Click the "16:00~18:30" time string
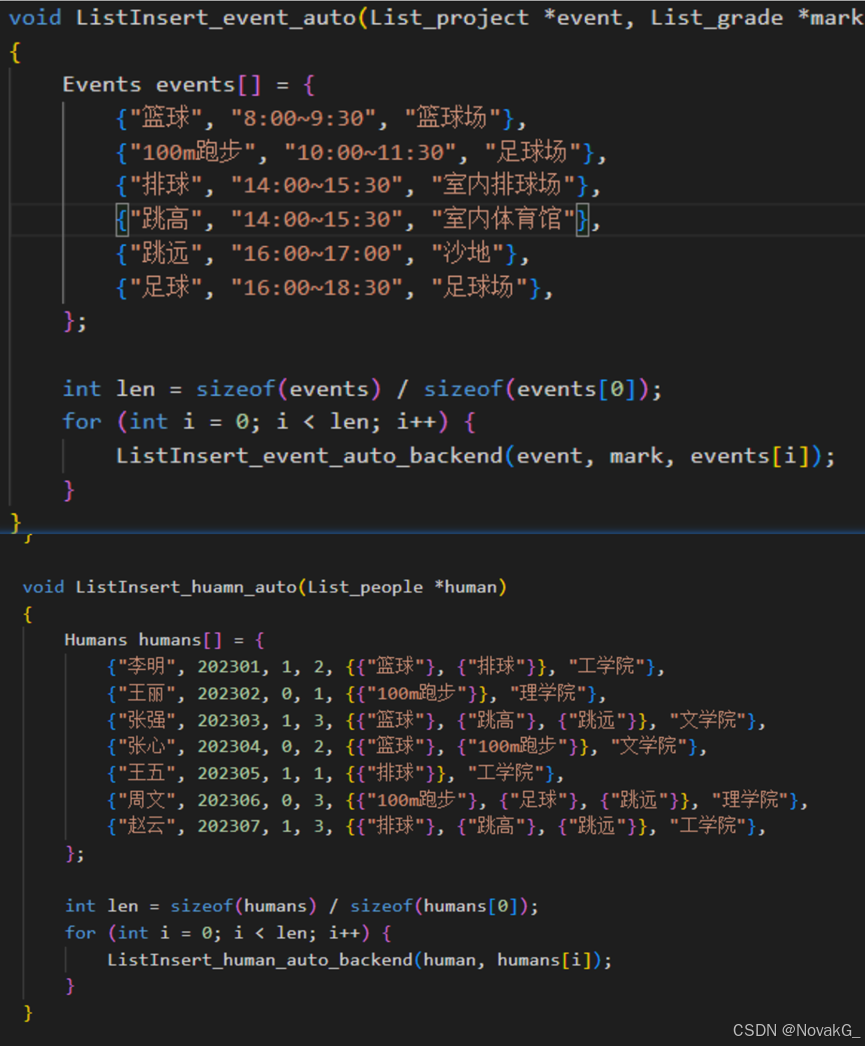865x1046 pixels. [317, 288]
